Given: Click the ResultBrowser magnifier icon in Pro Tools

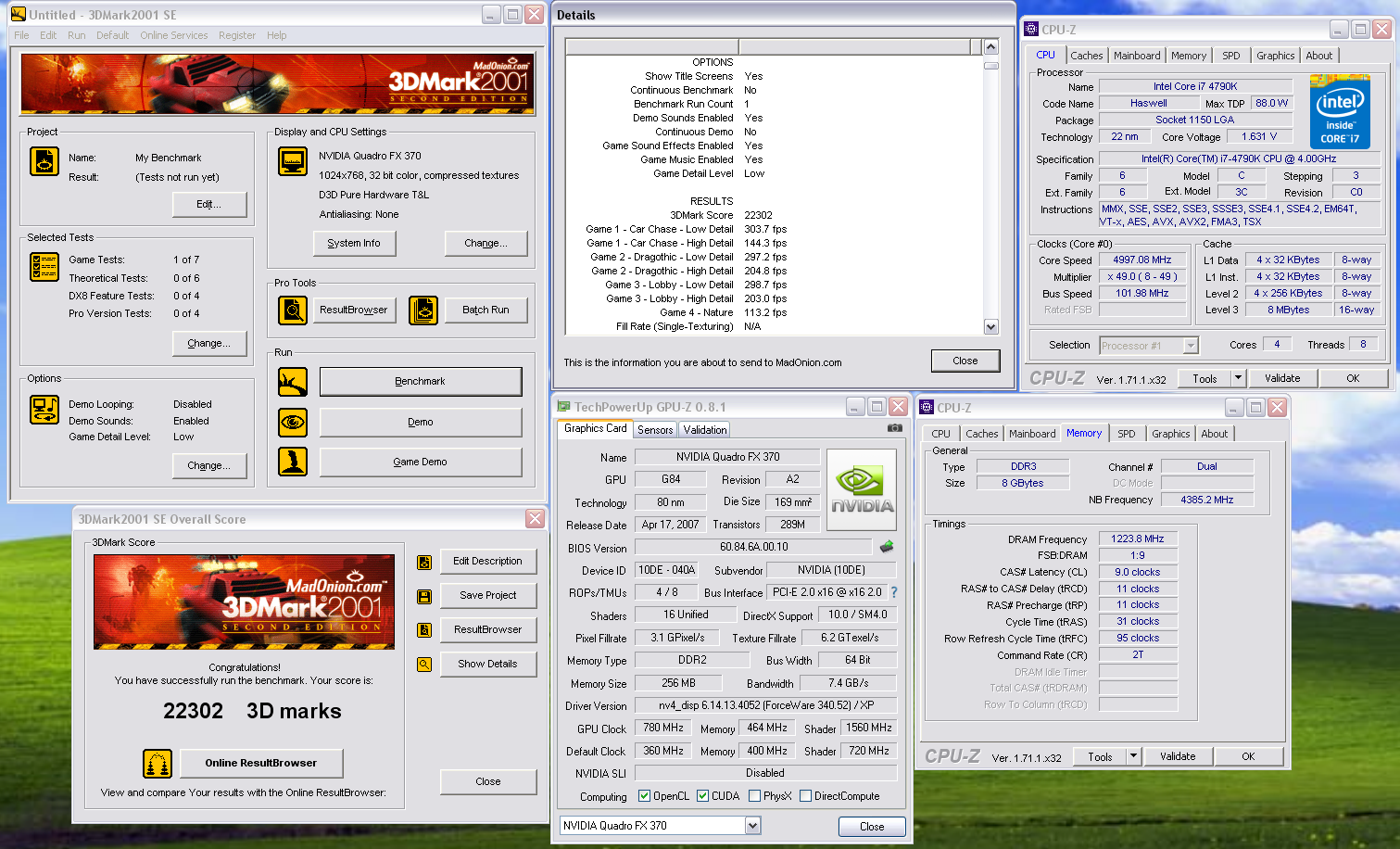Looking at the screenshot, I should [293, 310].
